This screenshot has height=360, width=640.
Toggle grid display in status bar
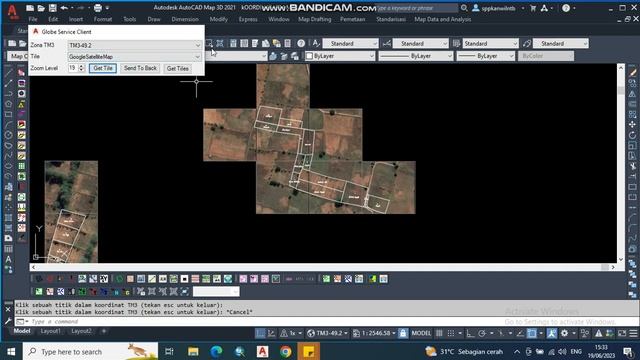(439, 333)
